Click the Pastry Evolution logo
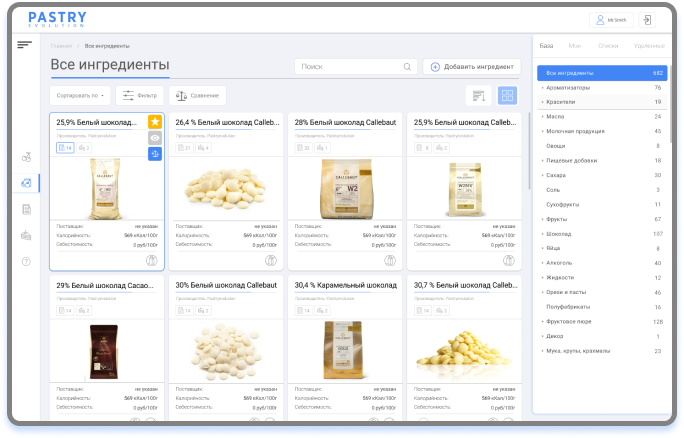This screenshot has height=438, width=684. click(x=57, y=19)
